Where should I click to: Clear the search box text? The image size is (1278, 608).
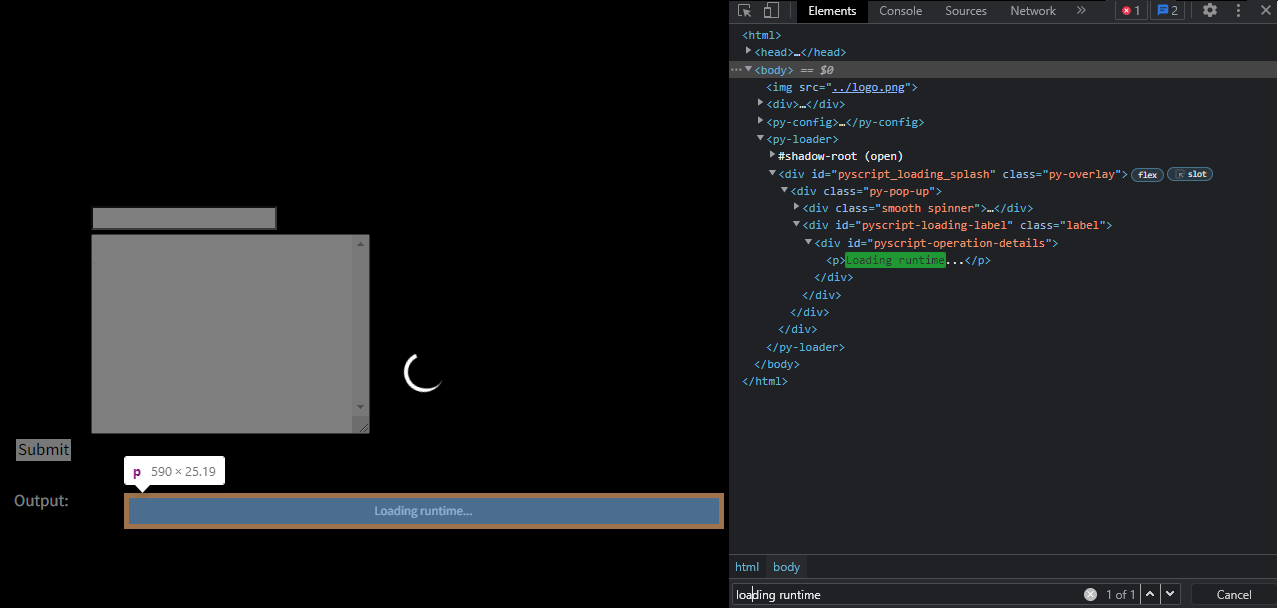(x=1090, y=594)
